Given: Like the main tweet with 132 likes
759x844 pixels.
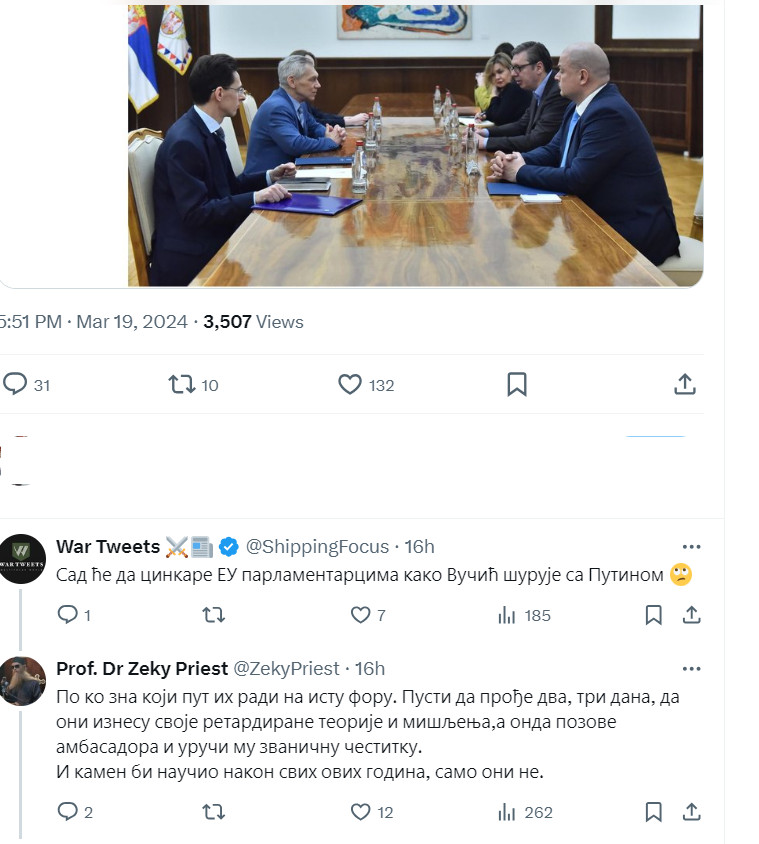Looking at the screenshot, I should pyautogui.click(x=349, y=384).
